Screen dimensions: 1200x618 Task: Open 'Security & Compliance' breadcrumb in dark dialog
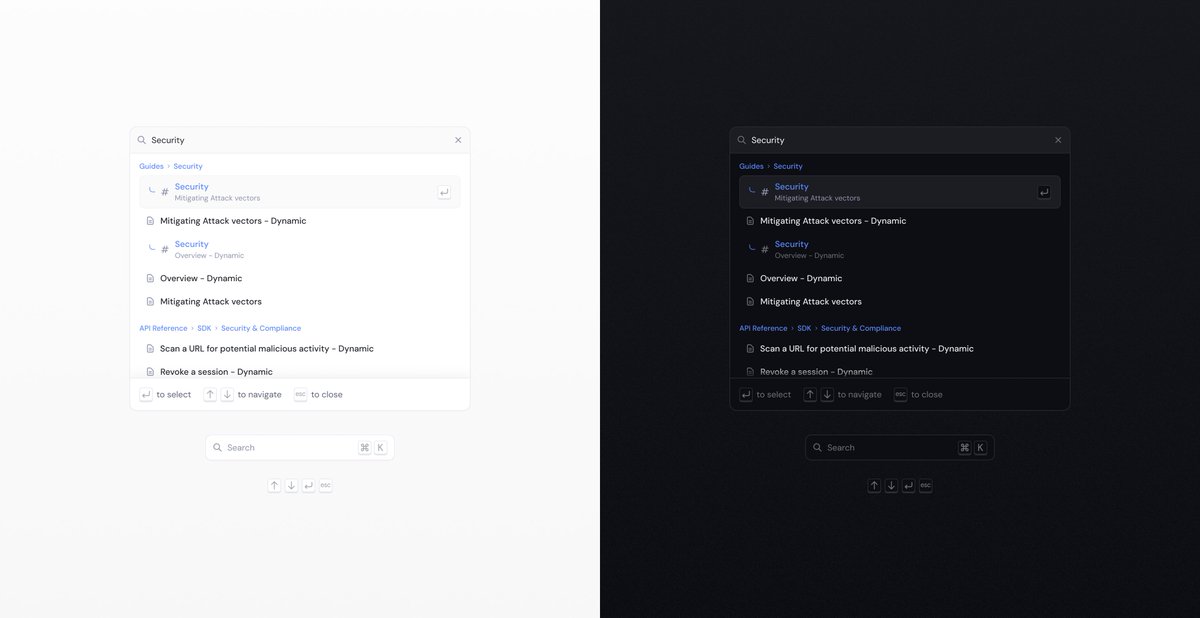861,328
